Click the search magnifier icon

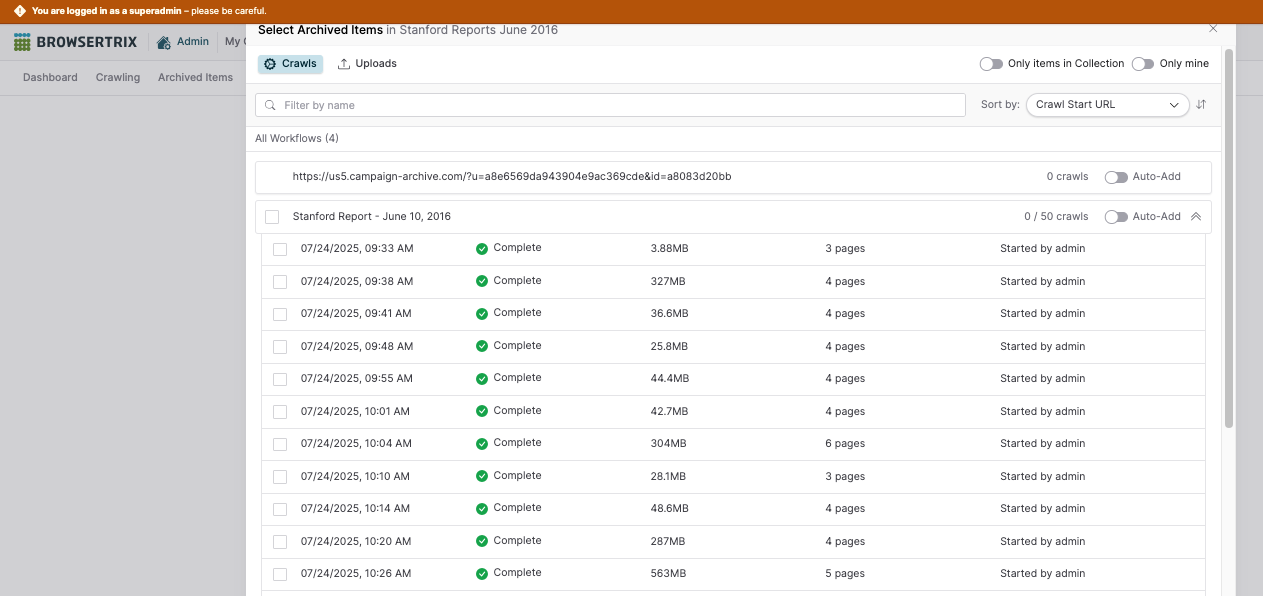pyautogui.click(x=271, y=105)
